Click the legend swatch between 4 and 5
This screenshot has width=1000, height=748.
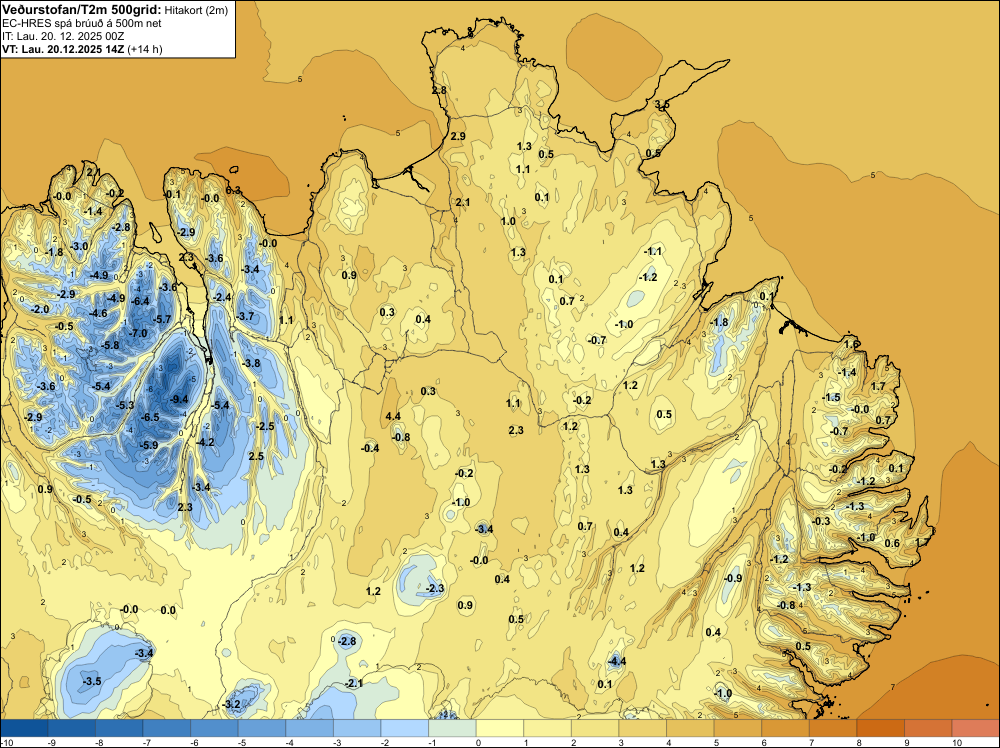691,728
